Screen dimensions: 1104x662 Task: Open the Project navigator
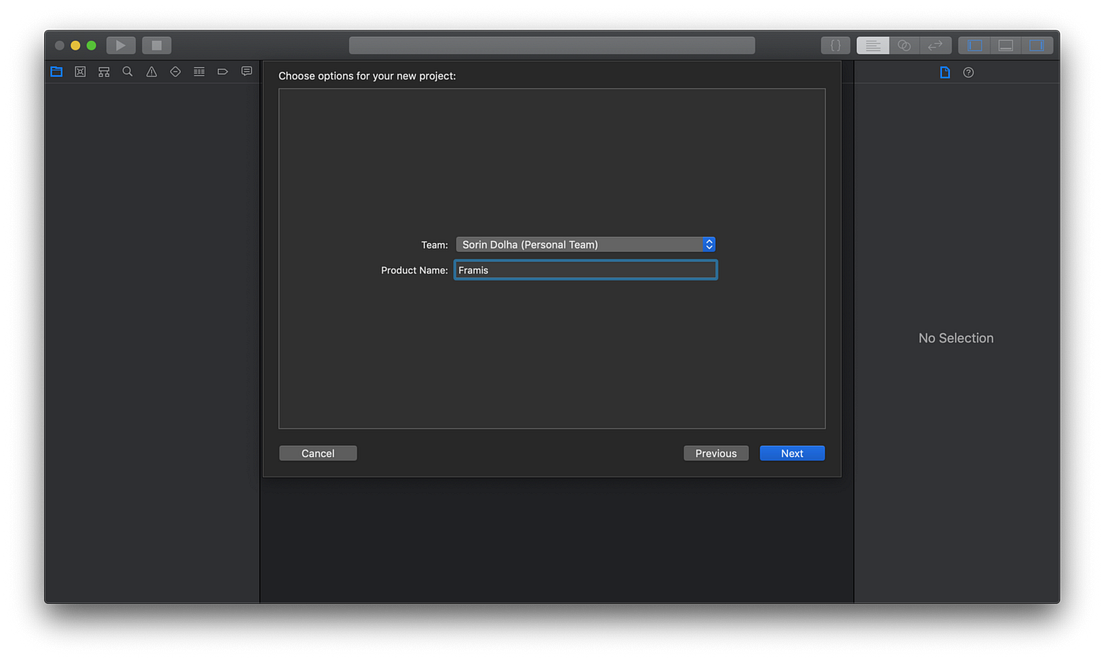coord(56,71)
